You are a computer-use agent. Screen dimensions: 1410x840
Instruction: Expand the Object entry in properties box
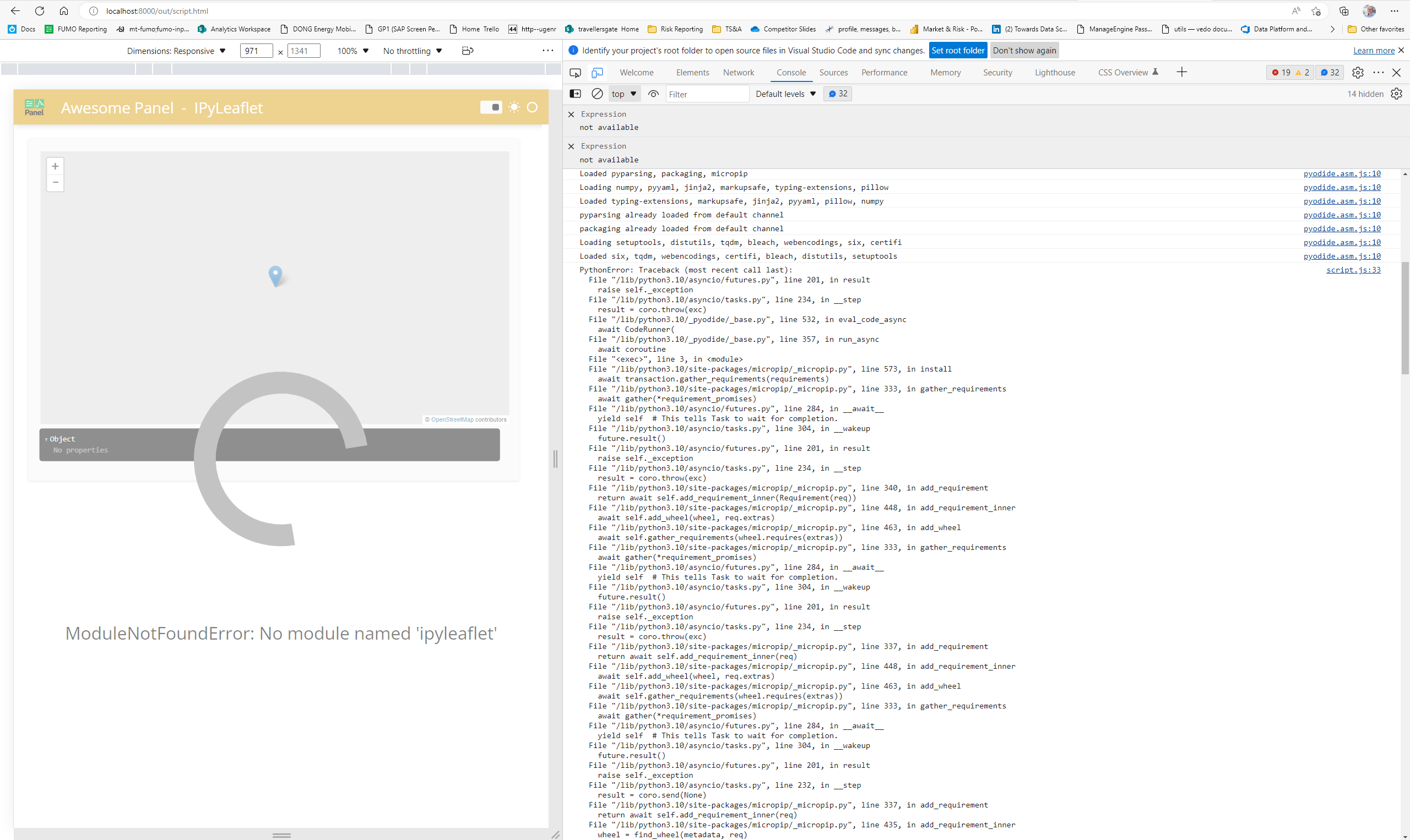47,439
